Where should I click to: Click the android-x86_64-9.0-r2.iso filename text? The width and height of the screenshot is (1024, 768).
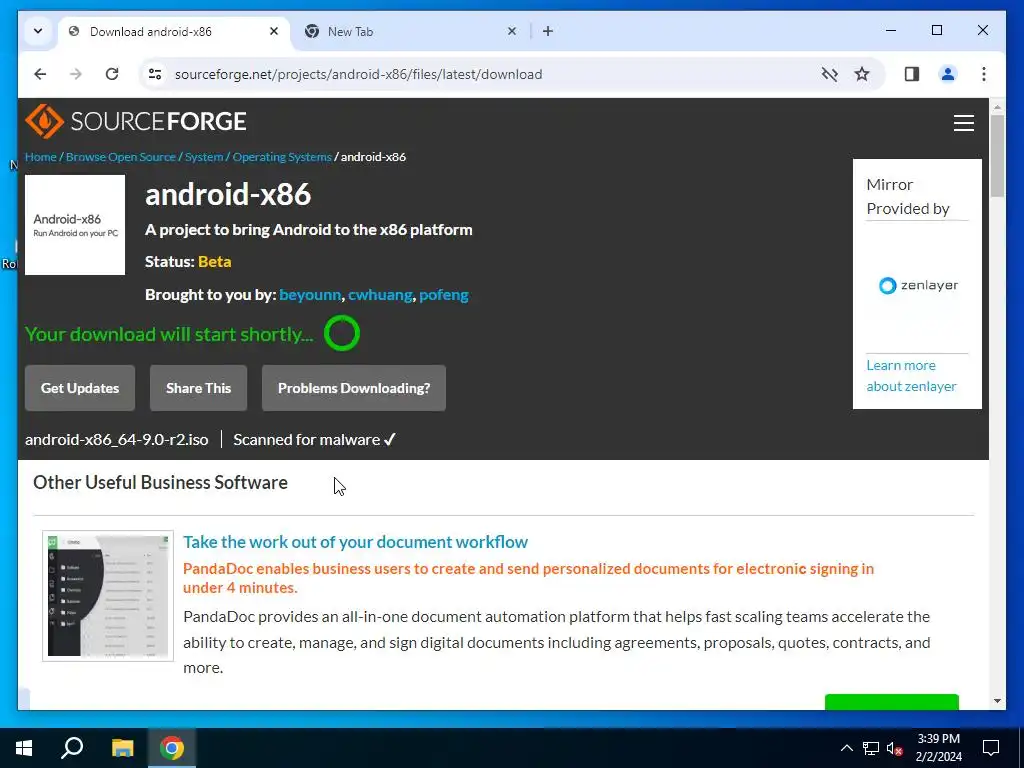point(116,440)
